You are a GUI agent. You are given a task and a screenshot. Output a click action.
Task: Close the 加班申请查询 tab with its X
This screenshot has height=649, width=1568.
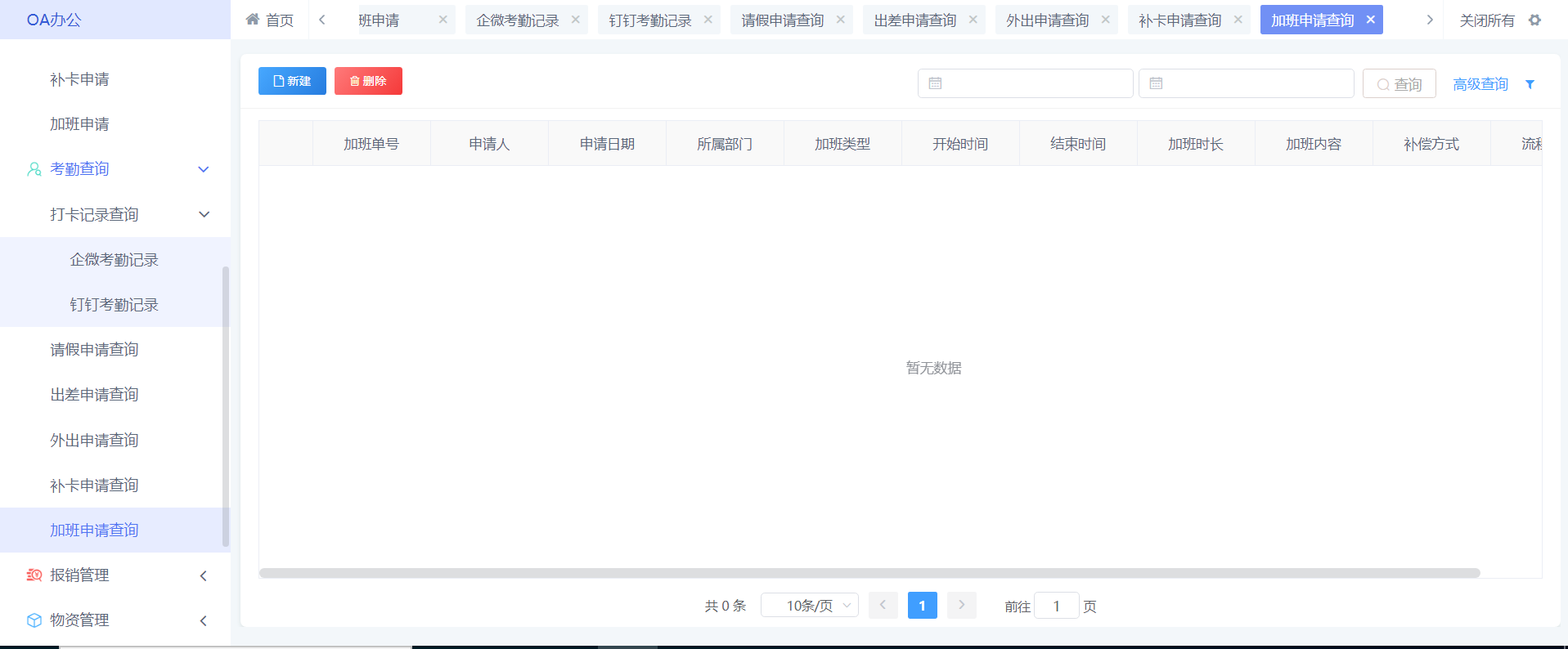point(1371,20)
